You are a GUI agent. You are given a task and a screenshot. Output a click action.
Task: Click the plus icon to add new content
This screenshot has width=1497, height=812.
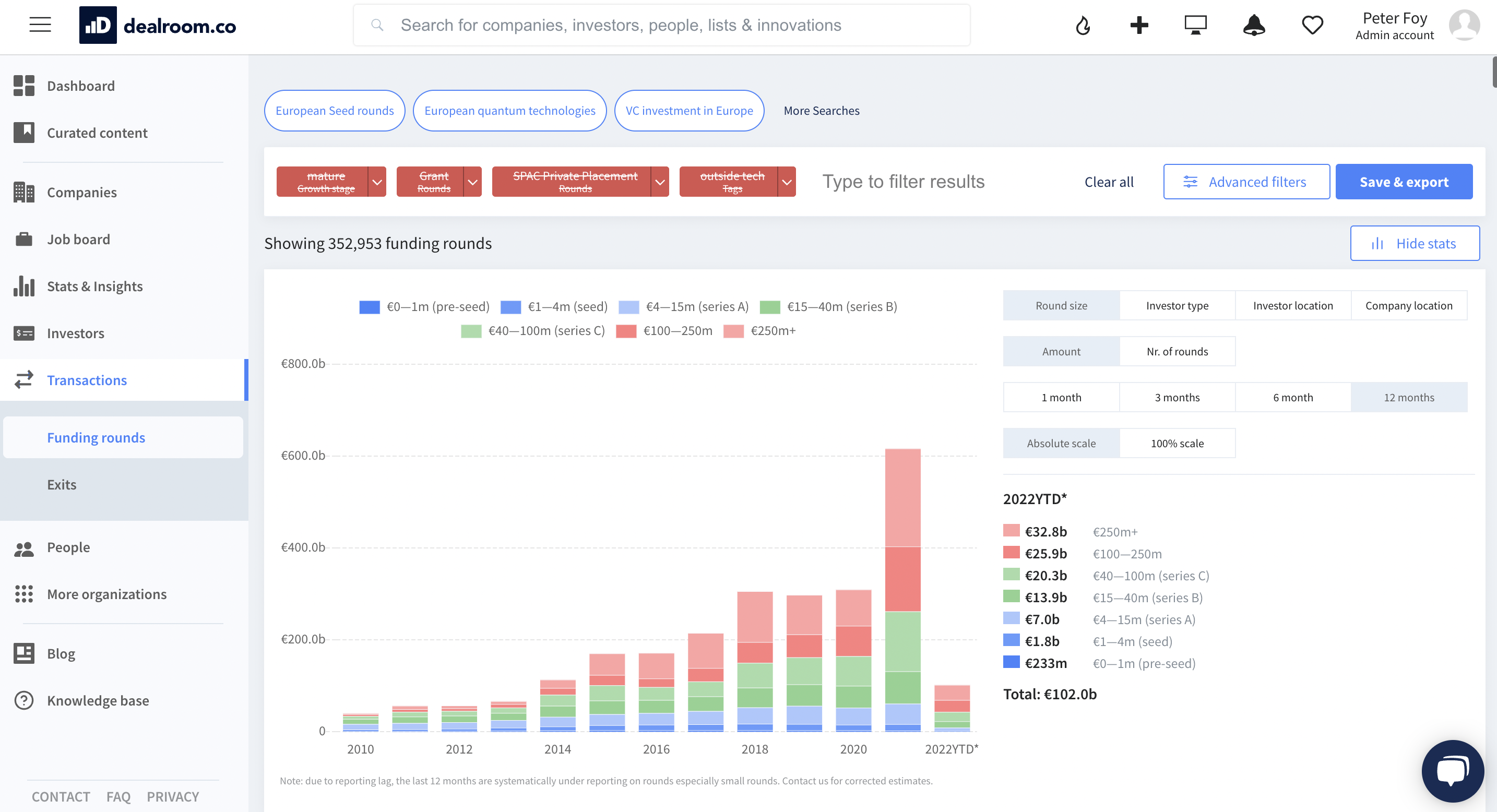(x=1138, y=25)
